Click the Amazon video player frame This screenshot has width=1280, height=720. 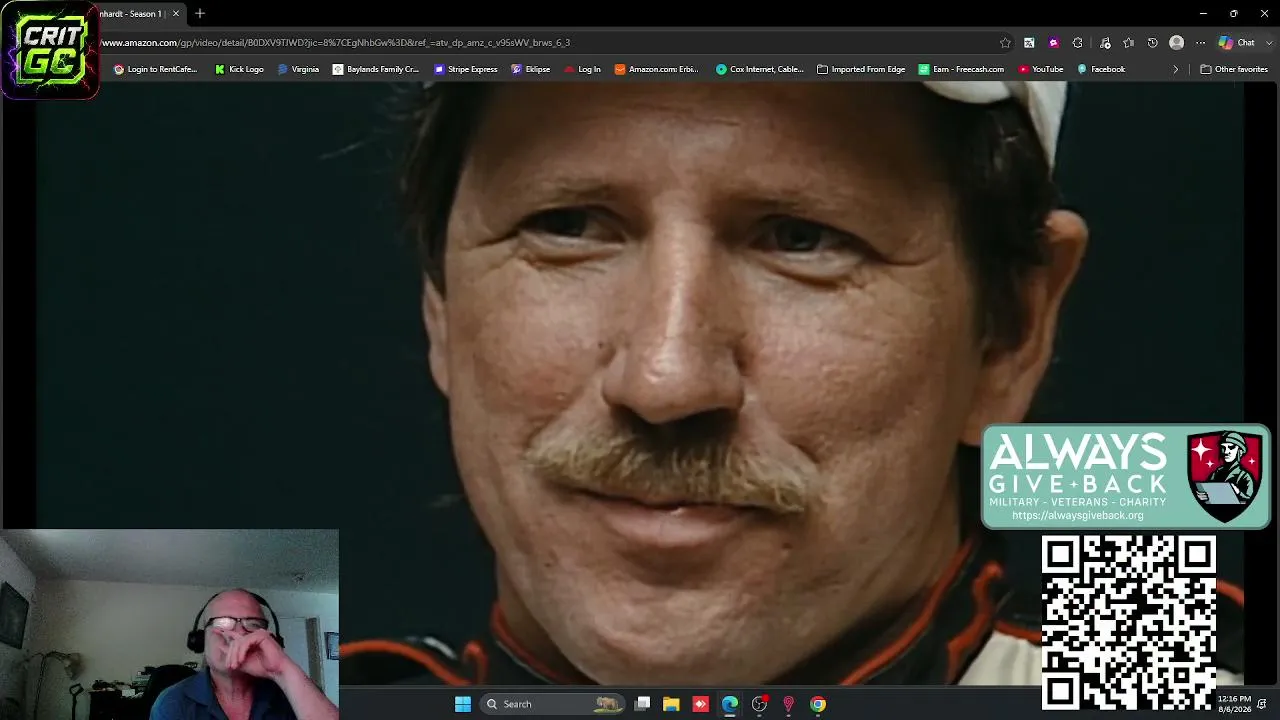tap(640, 384)
